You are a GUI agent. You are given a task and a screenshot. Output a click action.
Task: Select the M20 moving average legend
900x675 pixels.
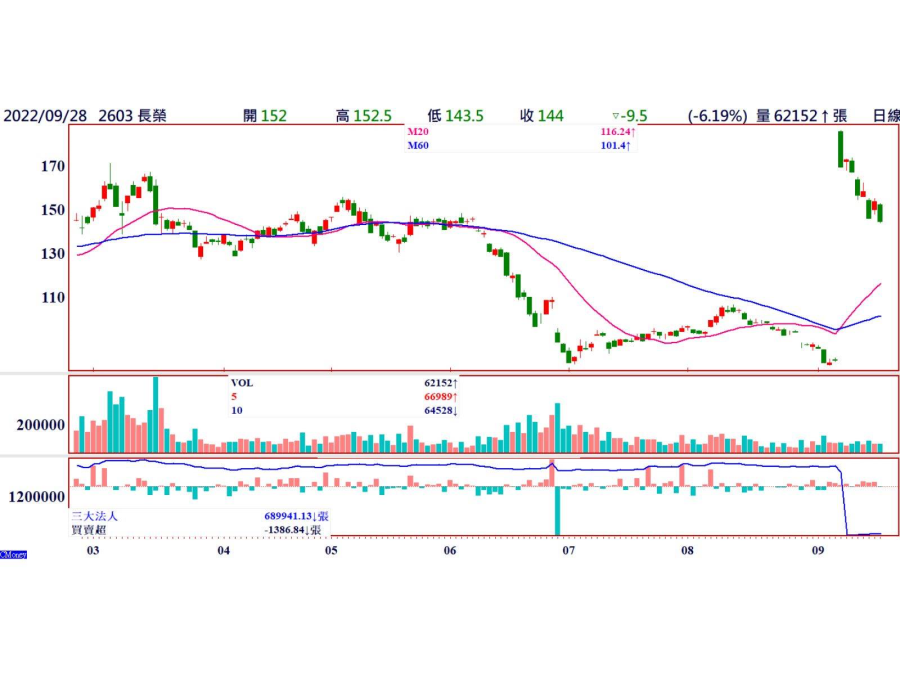(417, 132)
